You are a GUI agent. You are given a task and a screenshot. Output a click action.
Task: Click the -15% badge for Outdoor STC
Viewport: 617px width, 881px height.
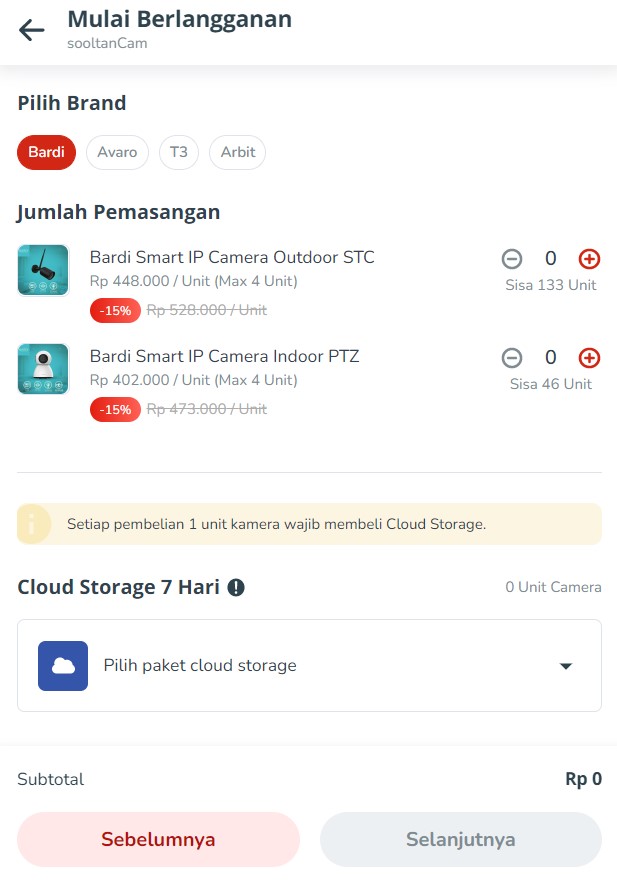click(115, 310)
